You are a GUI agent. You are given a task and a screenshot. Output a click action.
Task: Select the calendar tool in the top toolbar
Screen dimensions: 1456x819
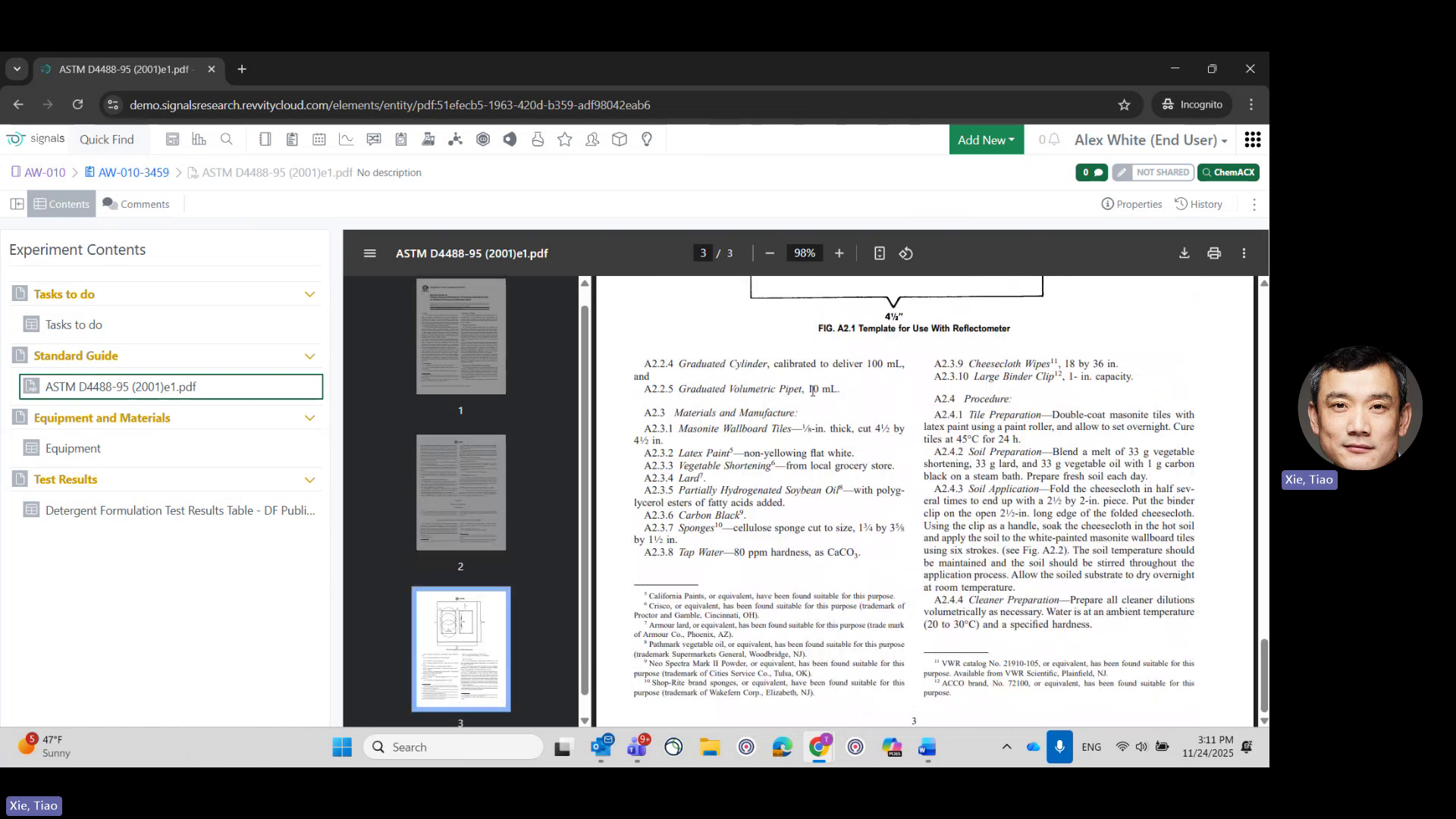[x=319, y=139]
